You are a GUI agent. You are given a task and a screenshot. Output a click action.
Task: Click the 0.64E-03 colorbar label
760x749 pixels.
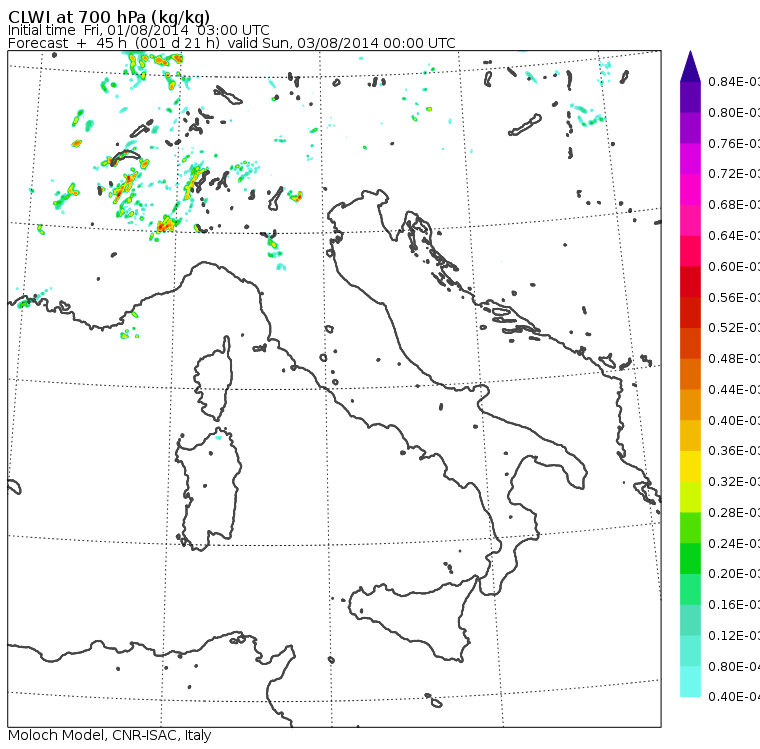tap(734, 236)
